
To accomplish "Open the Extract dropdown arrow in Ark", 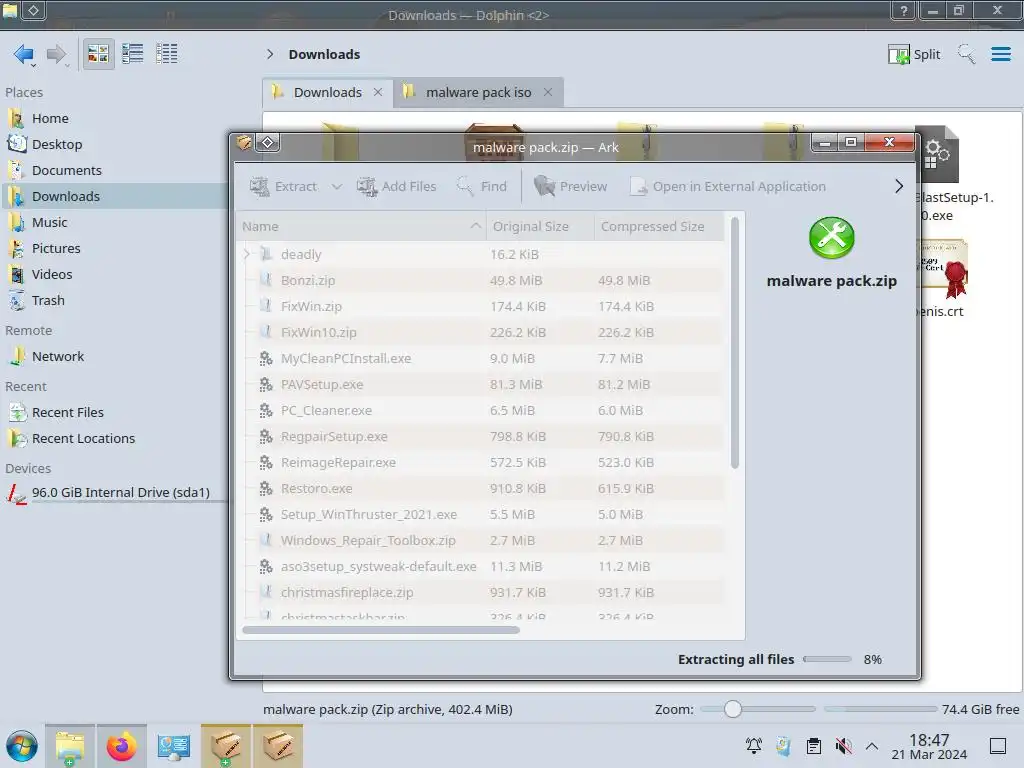I will pyautogui.click(x=336, y=187).
